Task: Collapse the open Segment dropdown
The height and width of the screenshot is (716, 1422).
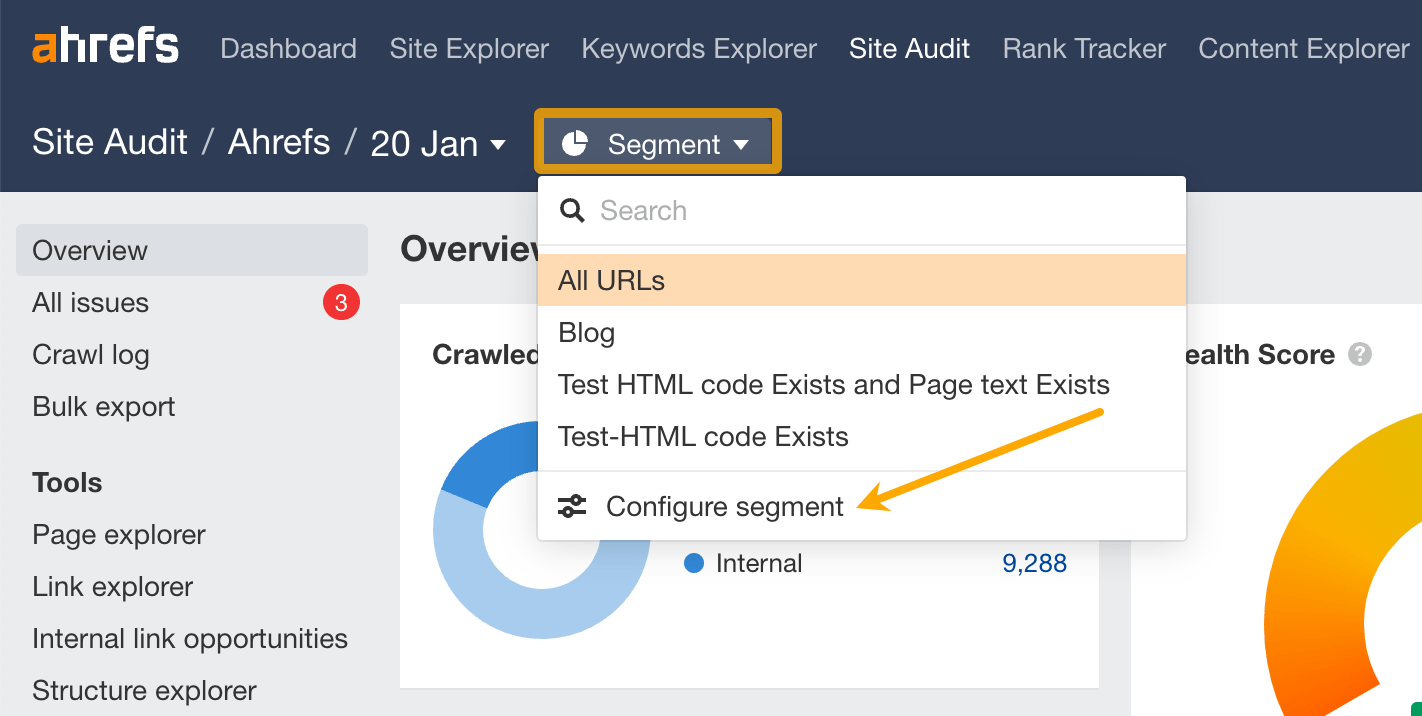Action: point(742,143)
